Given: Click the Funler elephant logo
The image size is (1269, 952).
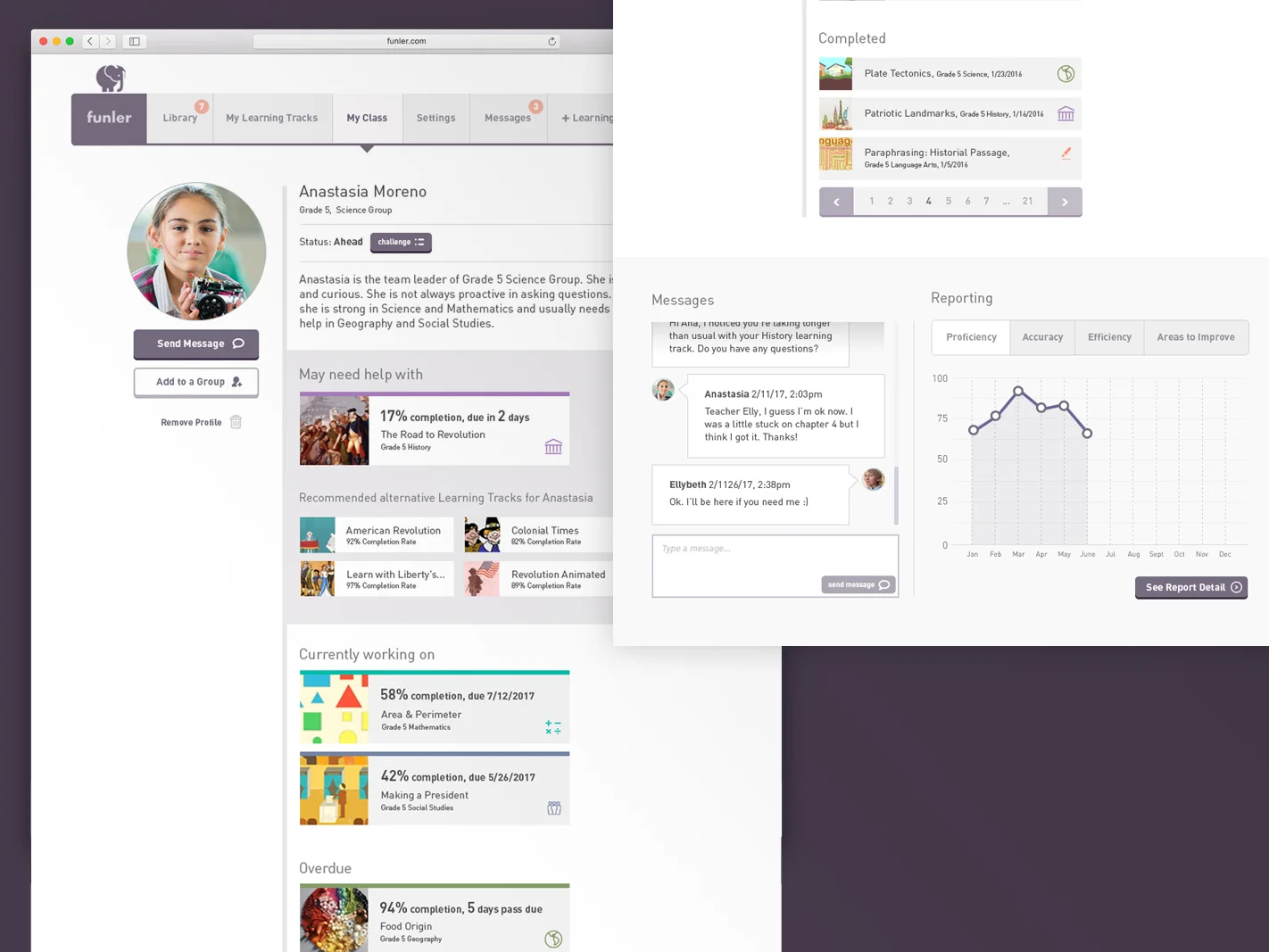Looking at the screenshot, I should coord(111,79).
